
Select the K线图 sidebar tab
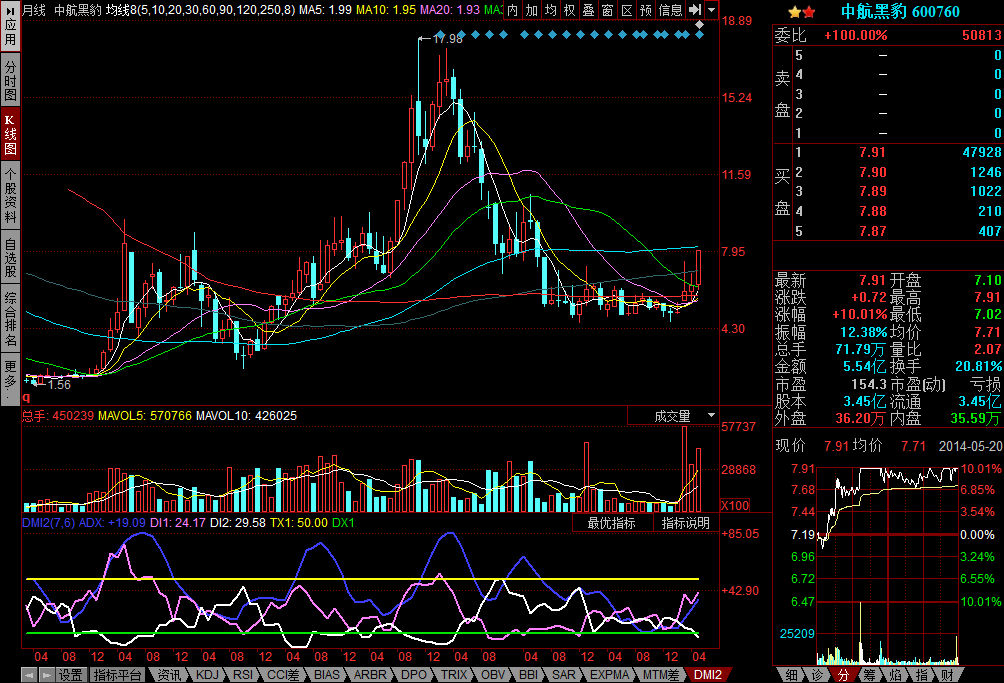tap(10, 134)
